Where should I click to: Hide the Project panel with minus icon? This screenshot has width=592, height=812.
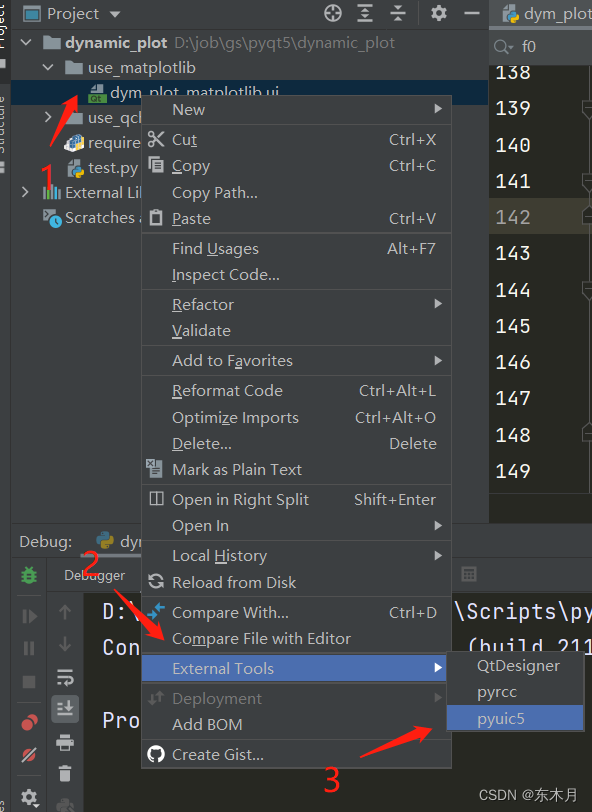(471, 13)
